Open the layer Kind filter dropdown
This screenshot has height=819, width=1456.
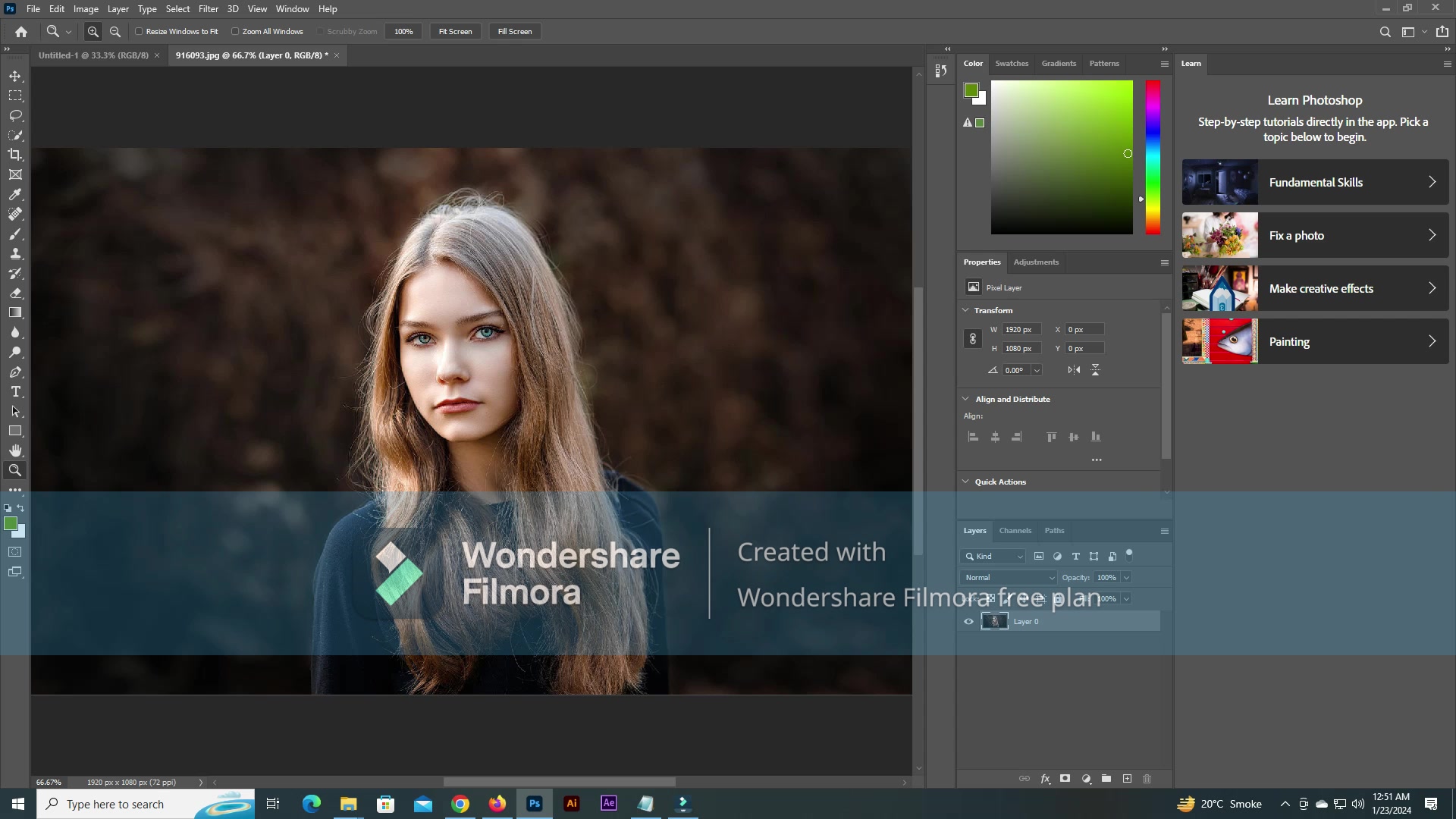pyautogui.click(x=993, y=557)
